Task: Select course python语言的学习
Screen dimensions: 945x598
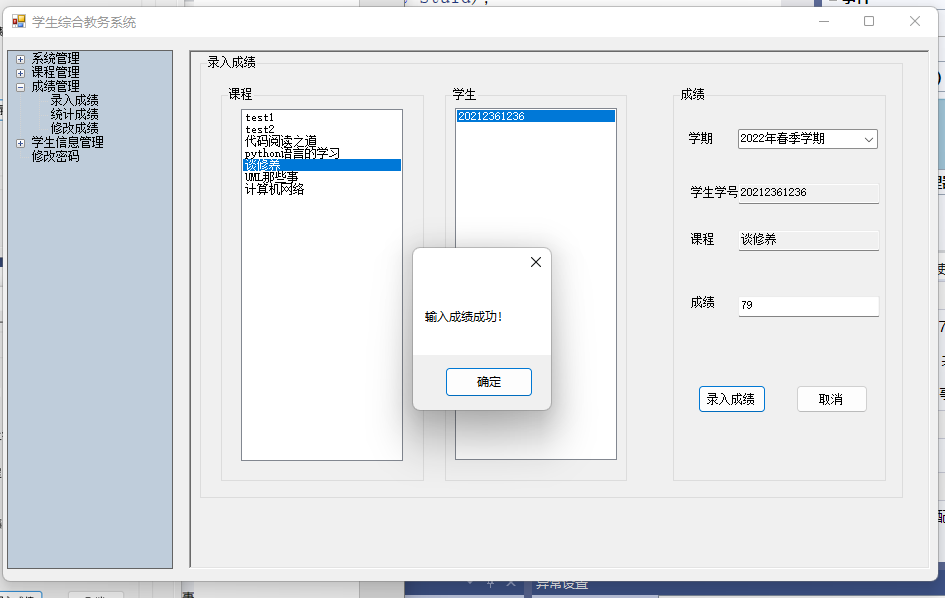Action: tap(322, 153)
